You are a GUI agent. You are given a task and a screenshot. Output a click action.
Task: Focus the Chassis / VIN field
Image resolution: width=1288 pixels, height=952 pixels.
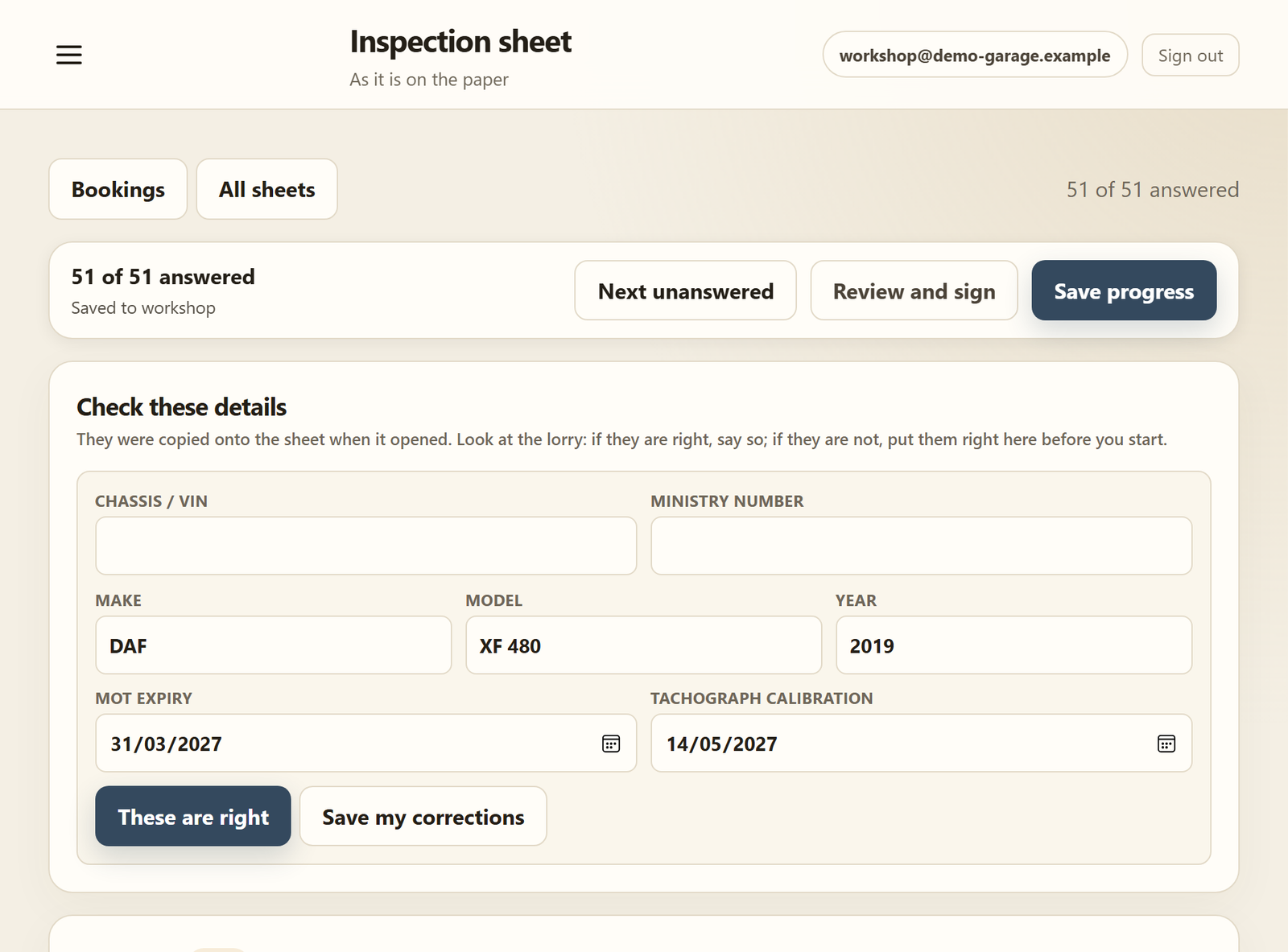(366, 546)
